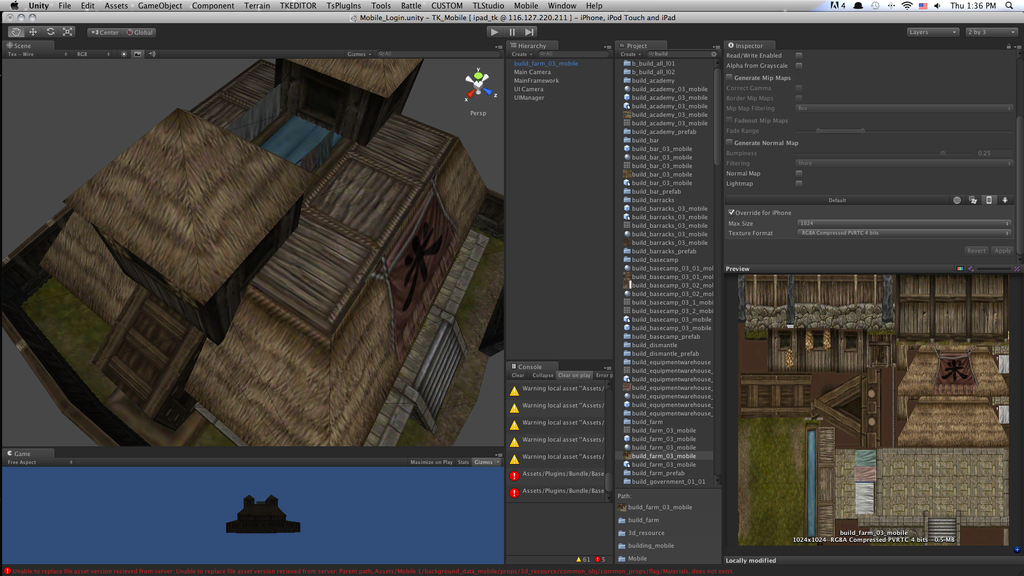Open the Create dropdown in Project panel
Image resolution: width=1024 pixels, height=576 pixels.
[630, 54]
